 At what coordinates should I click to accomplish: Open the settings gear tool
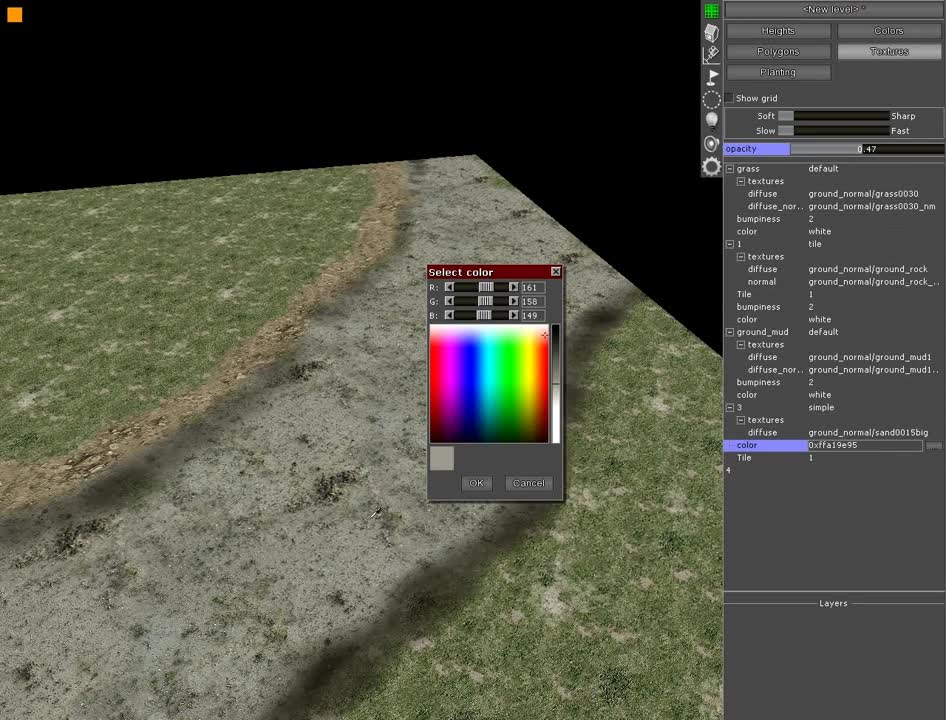pyautogui.click(x=711, y=166)
